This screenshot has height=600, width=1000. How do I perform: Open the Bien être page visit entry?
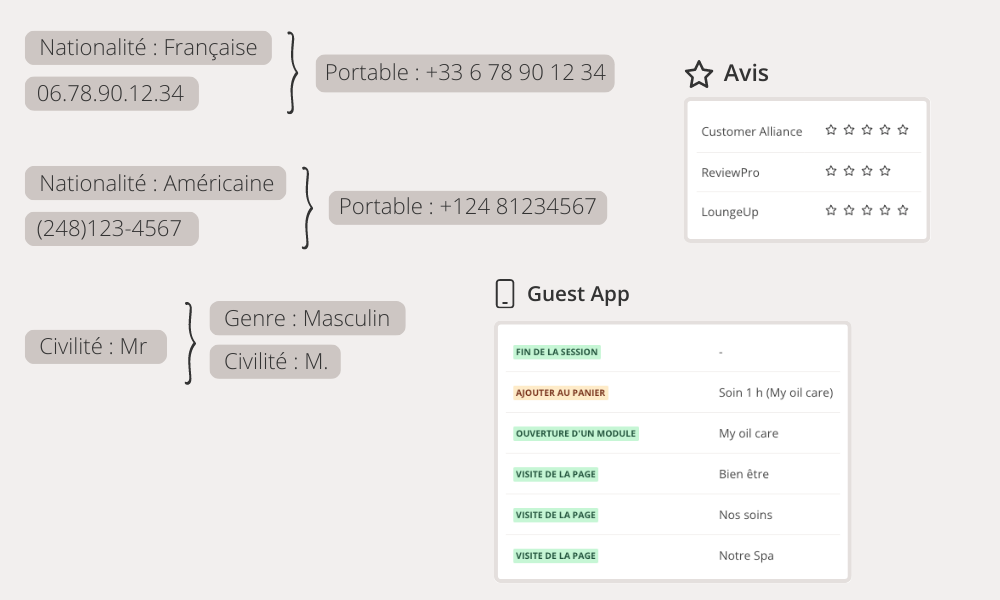point(743,474)
